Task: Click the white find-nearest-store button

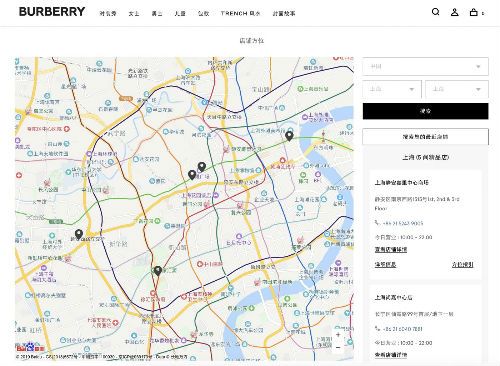Action: 425,136
